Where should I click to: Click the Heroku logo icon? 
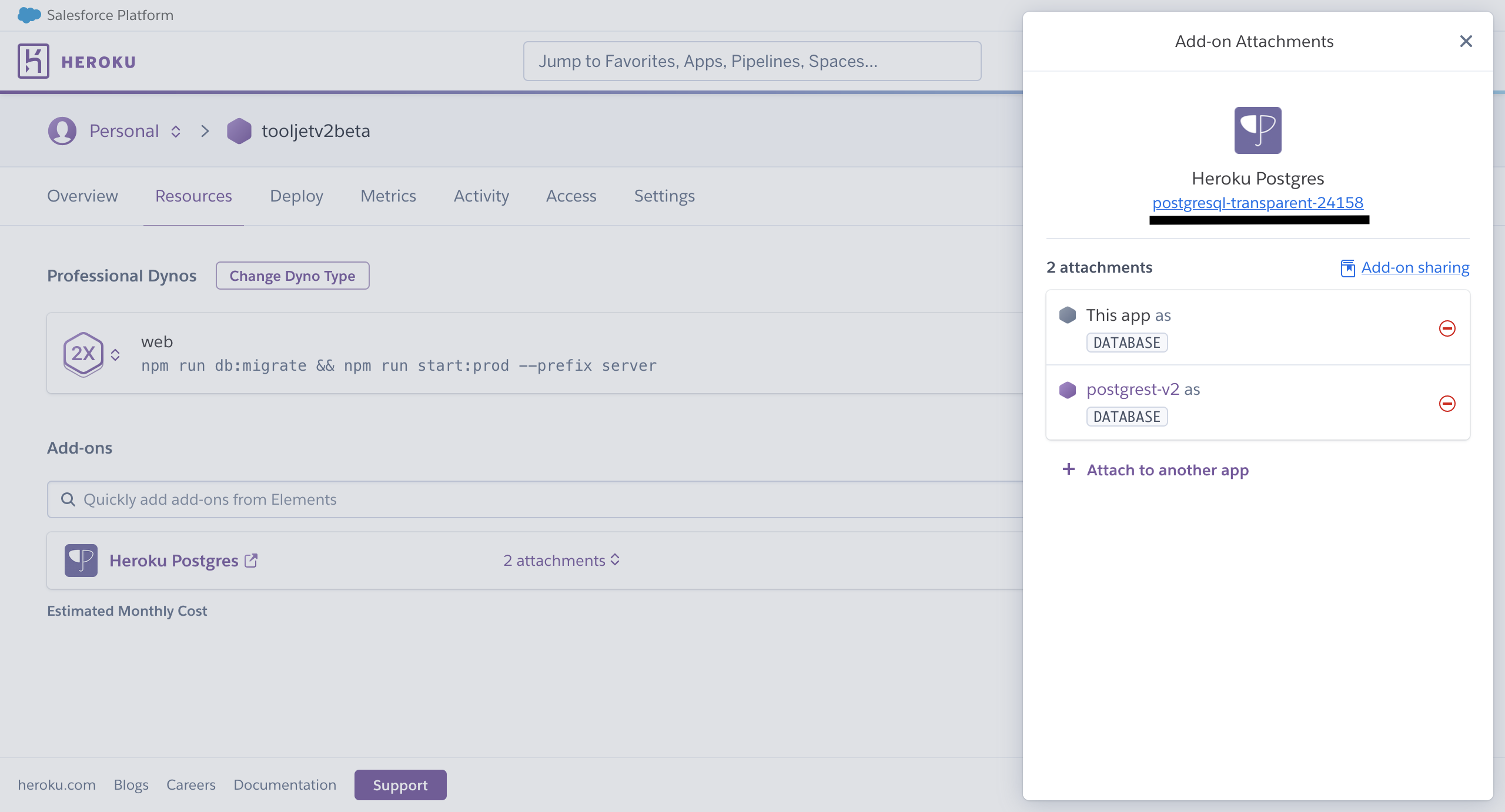coord(33,61)
